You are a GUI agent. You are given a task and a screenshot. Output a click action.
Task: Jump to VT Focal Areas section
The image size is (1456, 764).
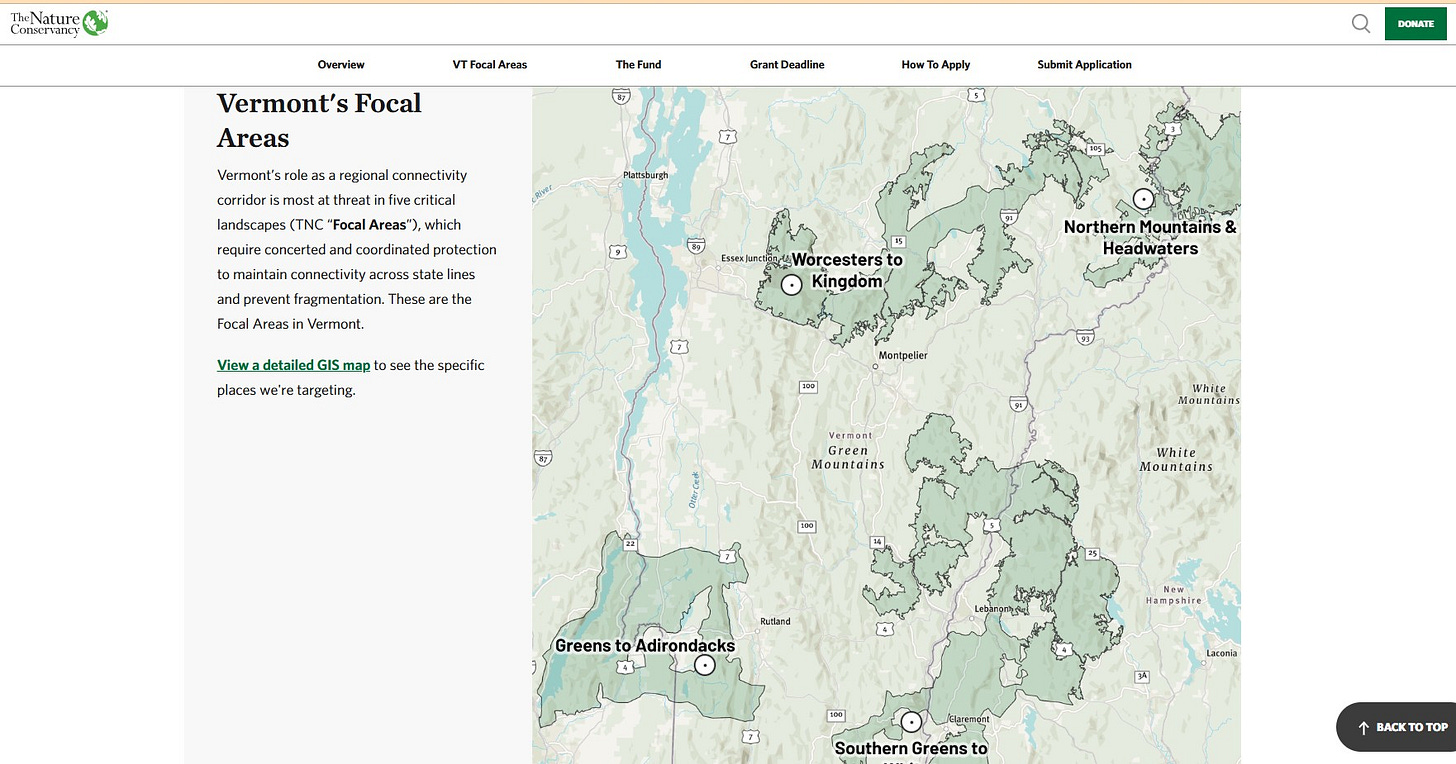[490, 65]
